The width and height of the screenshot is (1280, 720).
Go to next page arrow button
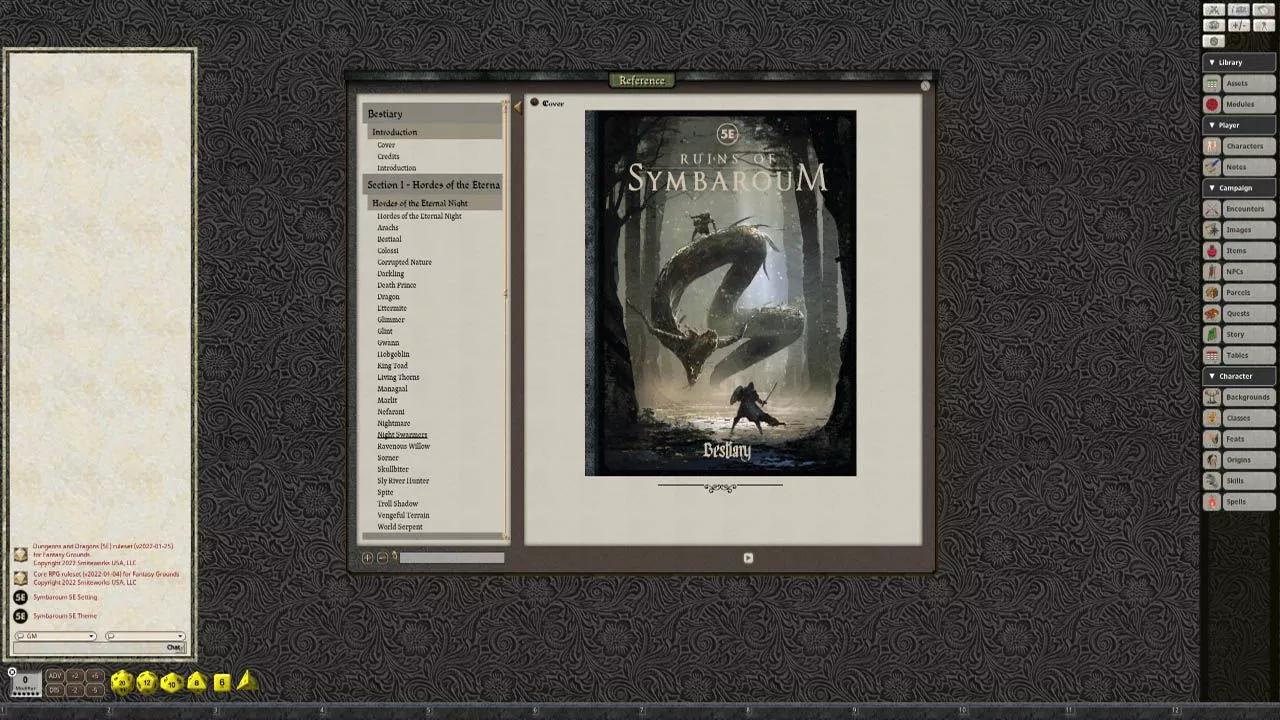(x=748, y=558)
